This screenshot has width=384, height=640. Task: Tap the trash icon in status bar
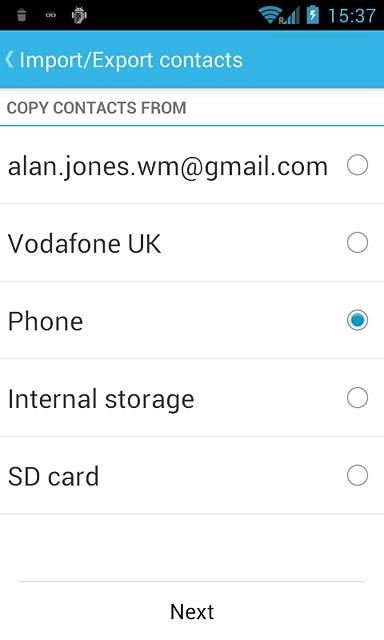(x=22, y=15)
